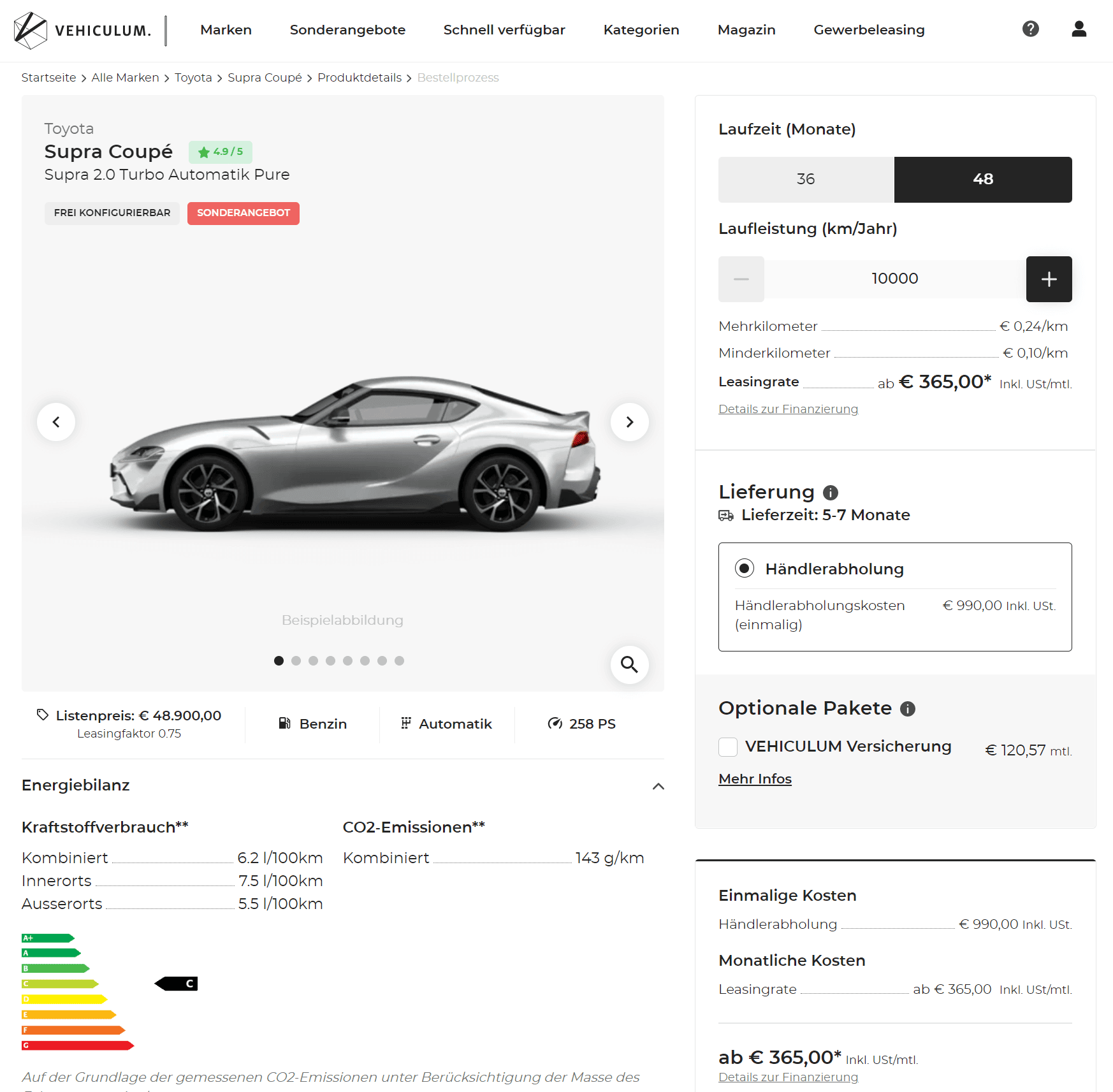Check the VEHICULUM Versicherung checkbox
This screenshot has height=1092, width=1113.
(728, 746)
